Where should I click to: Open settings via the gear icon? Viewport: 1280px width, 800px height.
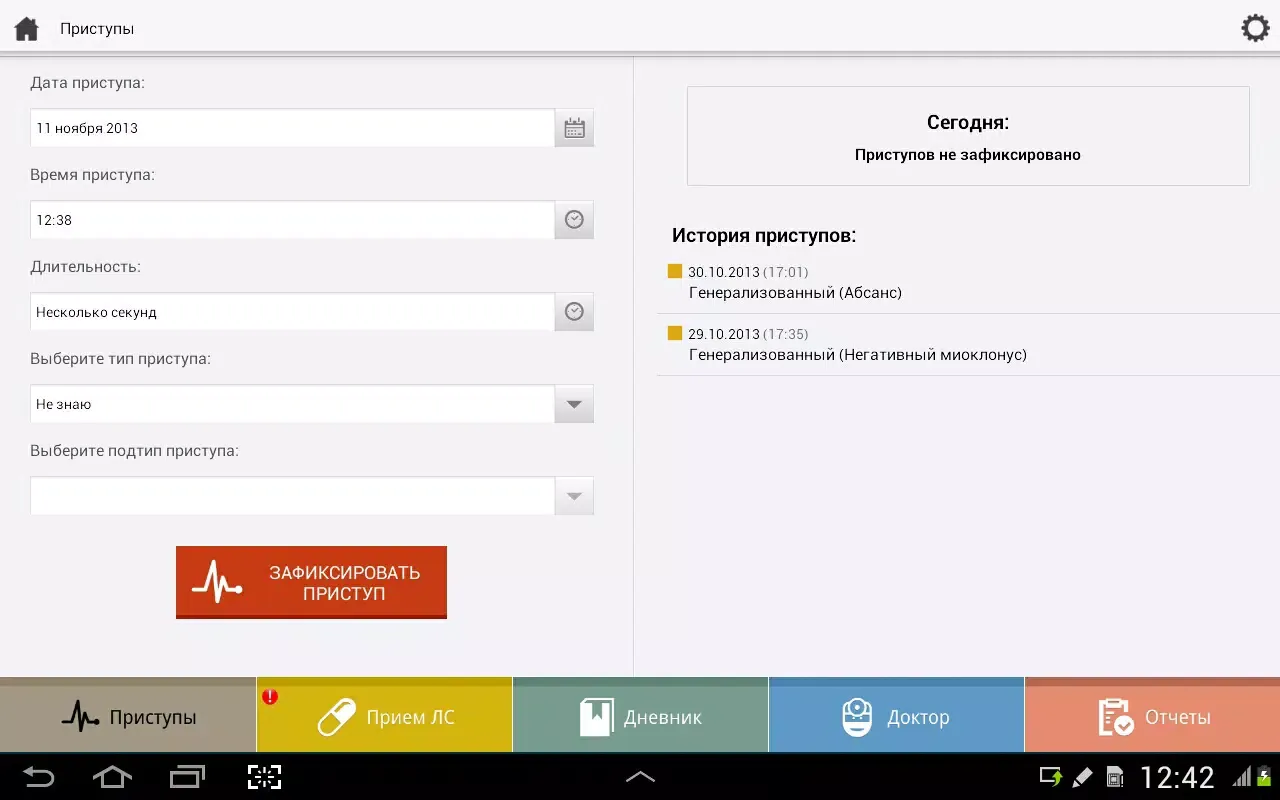(x=1255, y=28)
